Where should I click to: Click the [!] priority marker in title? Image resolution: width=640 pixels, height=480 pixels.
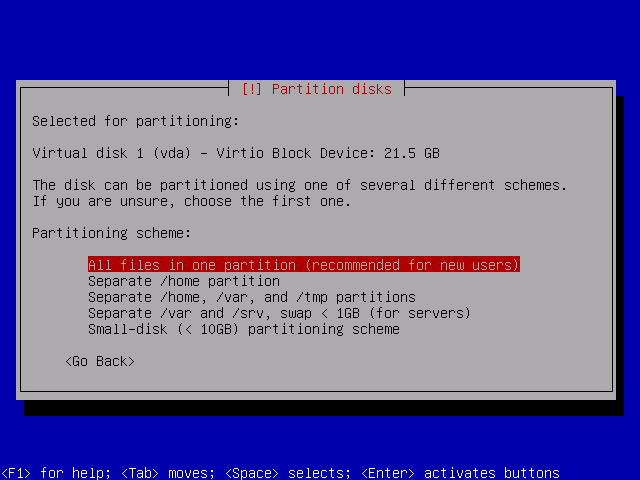(252, 89)
